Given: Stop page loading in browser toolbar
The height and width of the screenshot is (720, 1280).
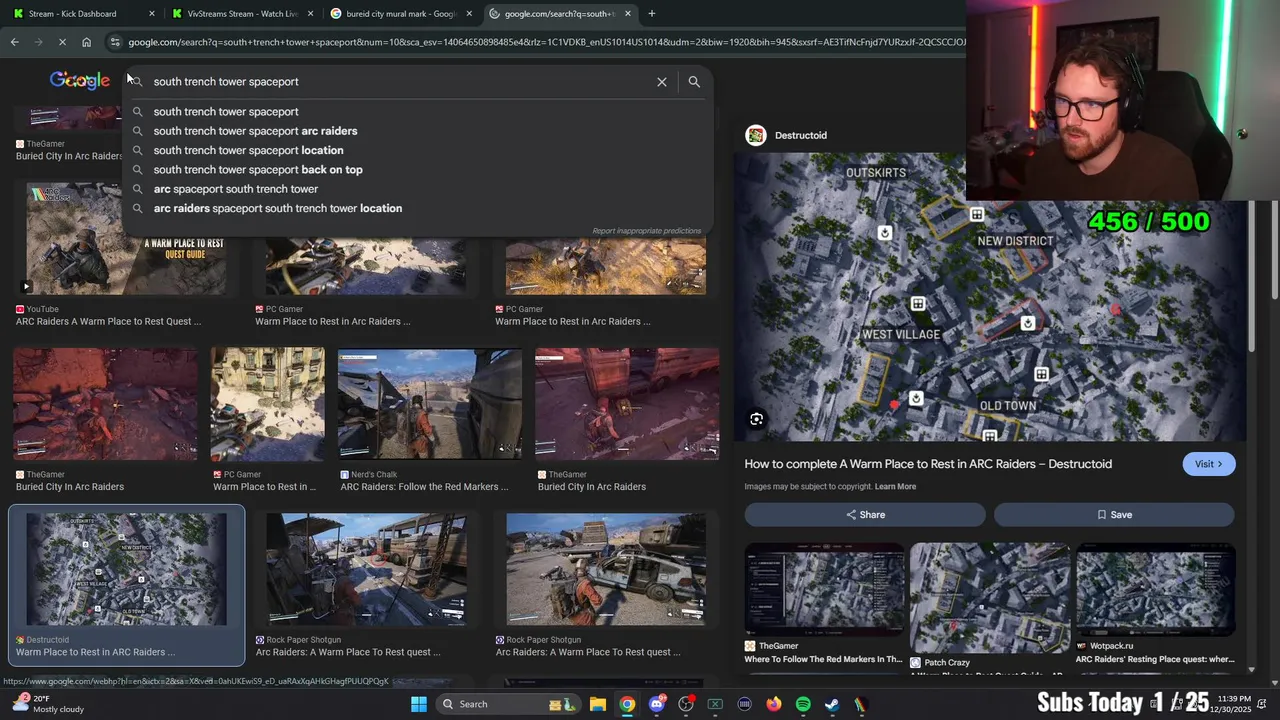Looking at the screenshot, I should coord(62,42).
